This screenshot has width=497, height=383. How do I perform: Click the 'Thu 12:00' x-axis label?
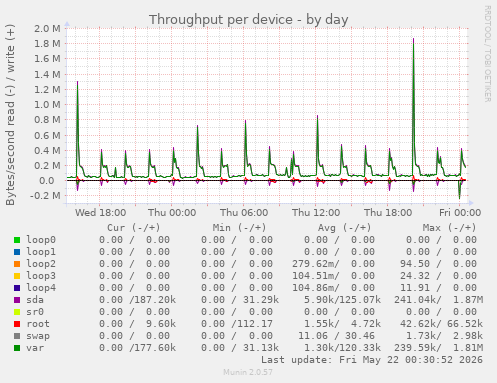click(316, 213)
